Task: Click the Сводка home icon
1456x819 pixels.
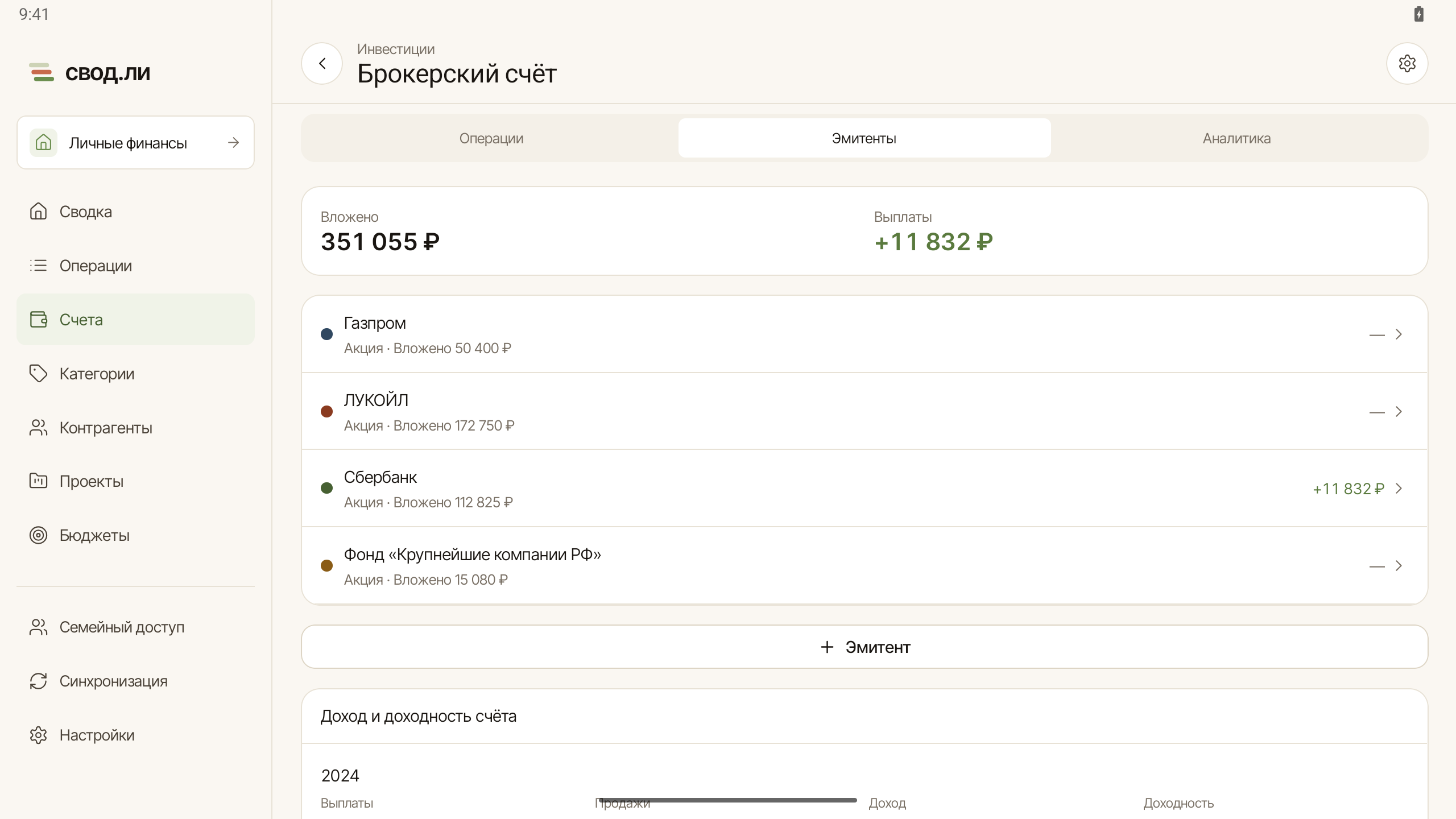Action: (38, 211)
